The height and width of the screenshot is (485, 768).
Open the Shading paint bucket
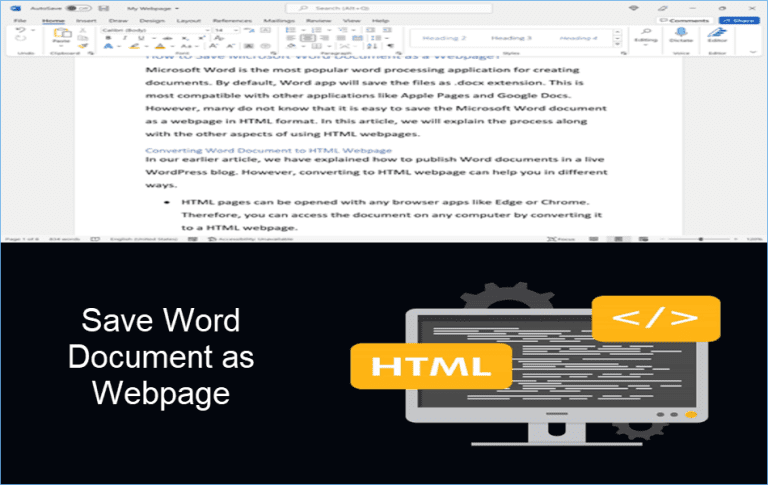click(291, 47)
